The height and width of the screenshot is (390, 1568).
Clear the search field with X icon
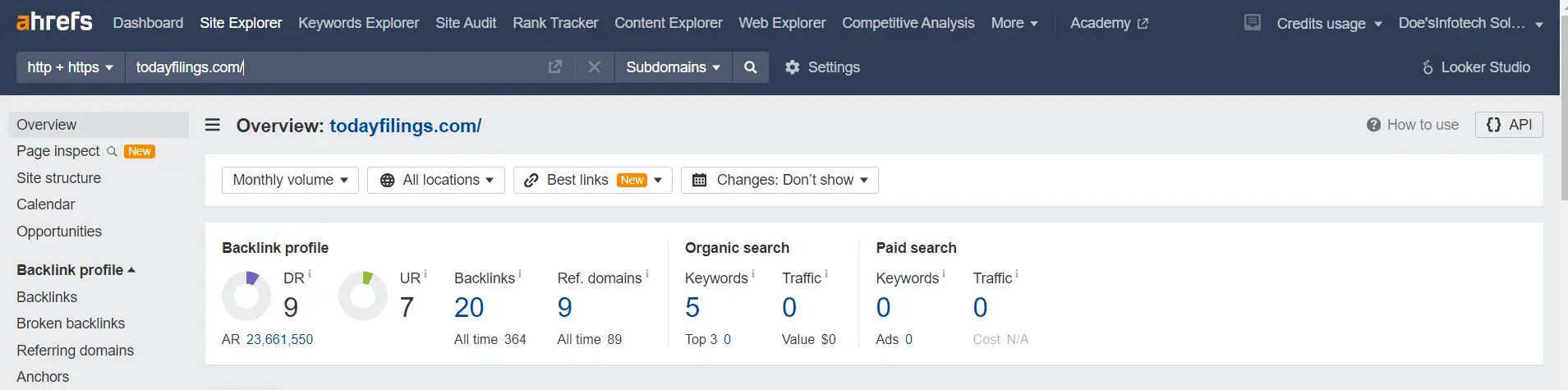[595, 67]
